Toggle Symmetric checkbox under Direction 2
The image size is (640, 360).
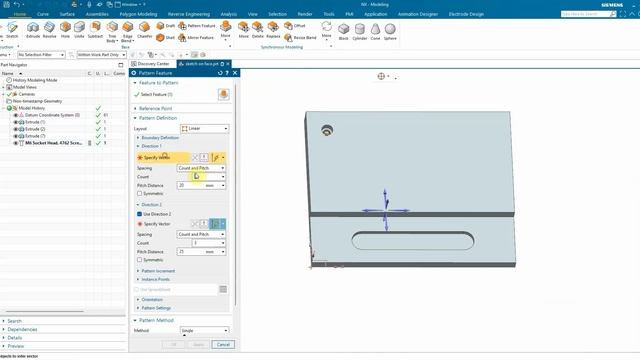pyautogui.click(x=140, y=260)
